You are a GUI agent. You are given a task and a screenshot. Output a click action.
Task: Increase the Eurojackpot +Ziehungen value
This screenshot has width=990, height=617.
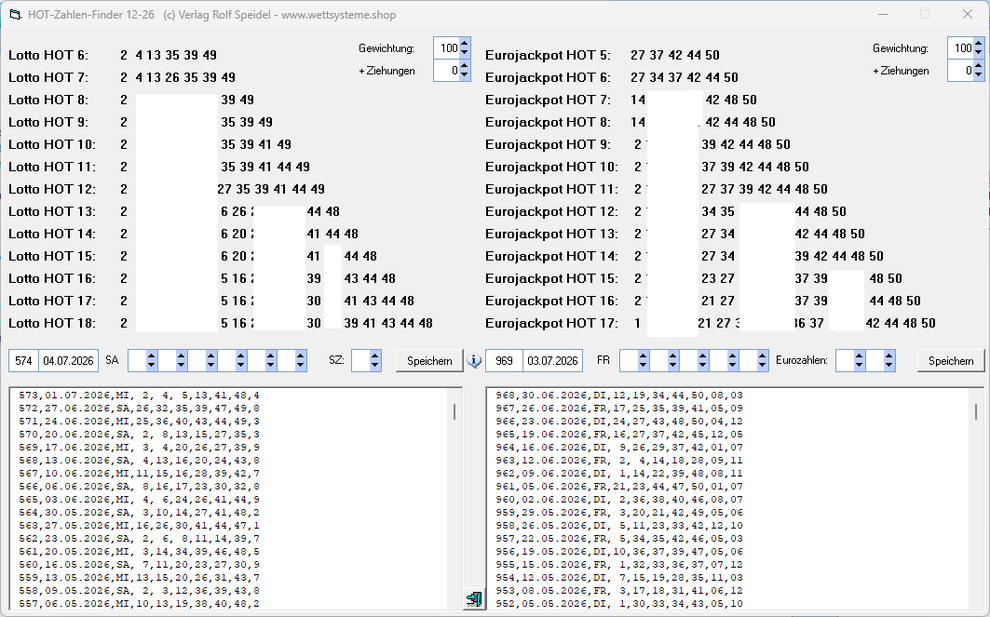click(x=979, y=66)
